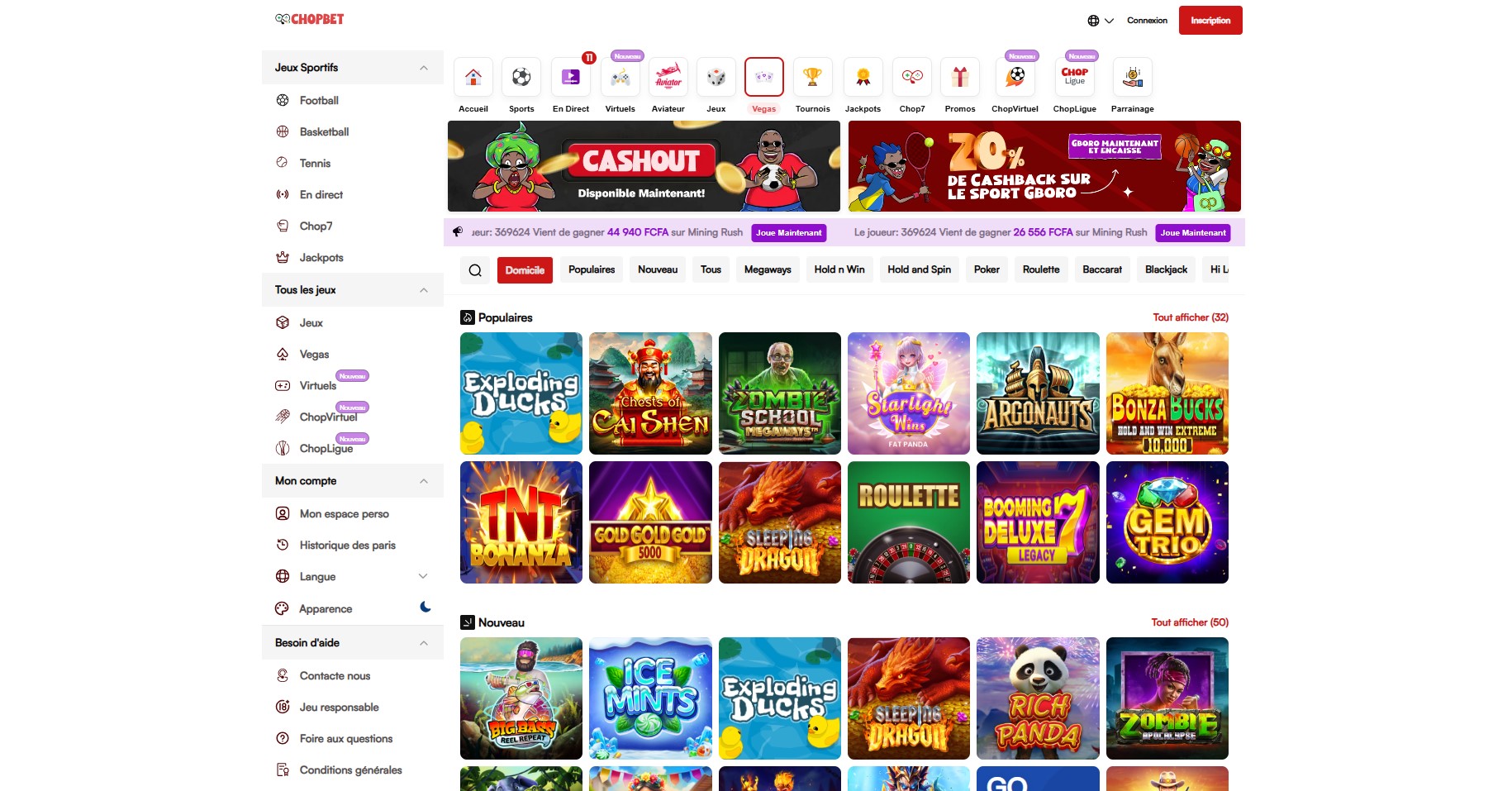1512x791 pixels.
Task: Open the Promos gift icon
Action: coord(959,78)
